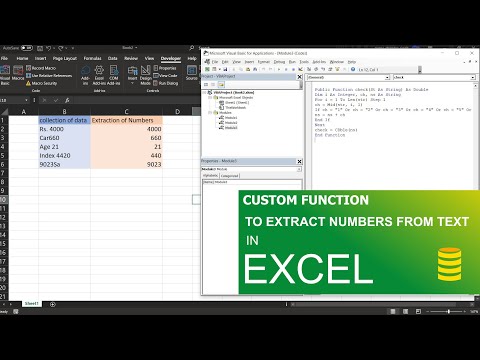Viewport: 480px width, 360px height.
Task: Switch to the Formulas ribbon tab
Action: click(x=92, y=58)
